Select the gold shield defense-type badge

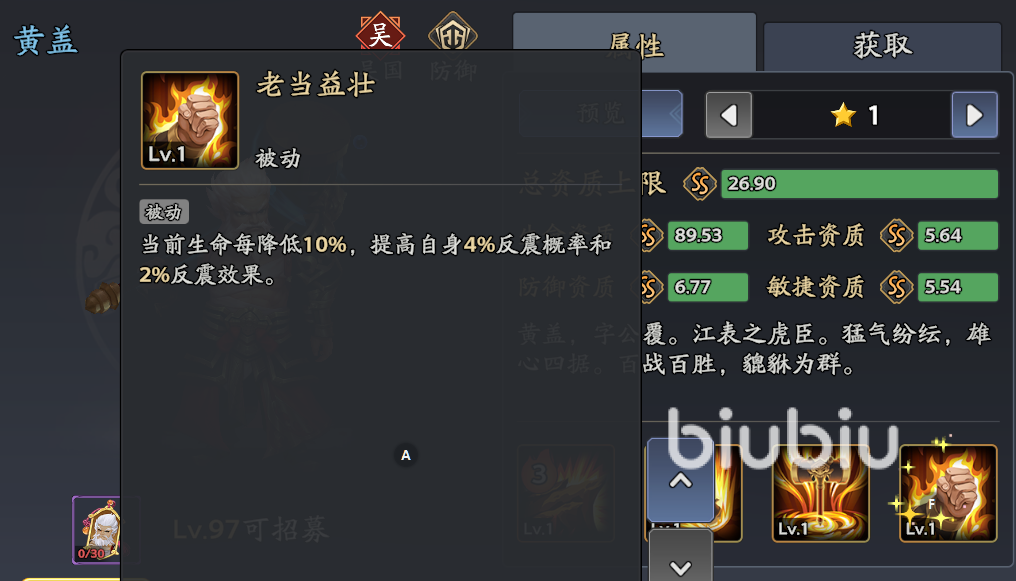pyautogui.click(x=453, y=34)
